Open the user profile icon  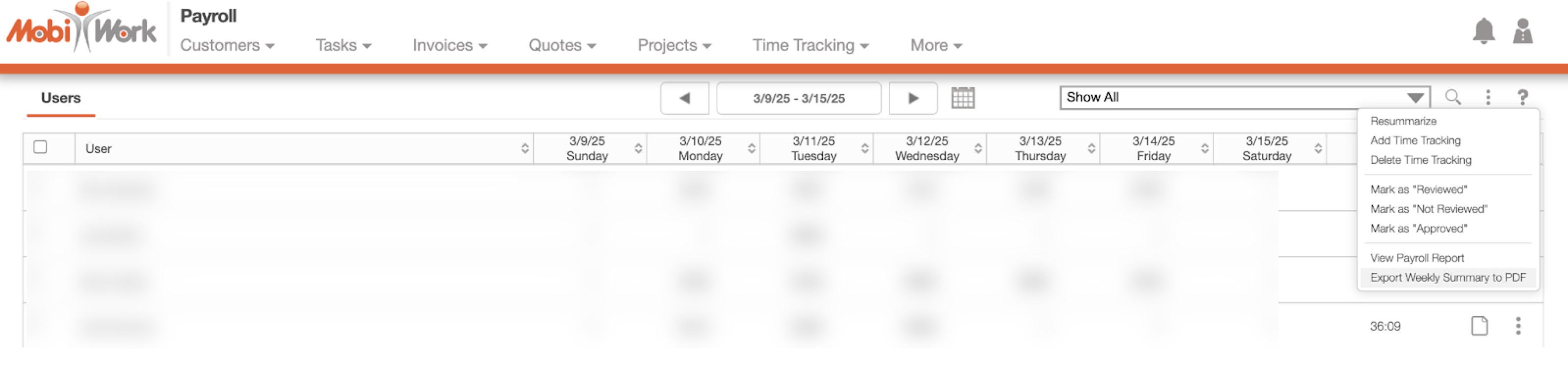(1522, 31)
